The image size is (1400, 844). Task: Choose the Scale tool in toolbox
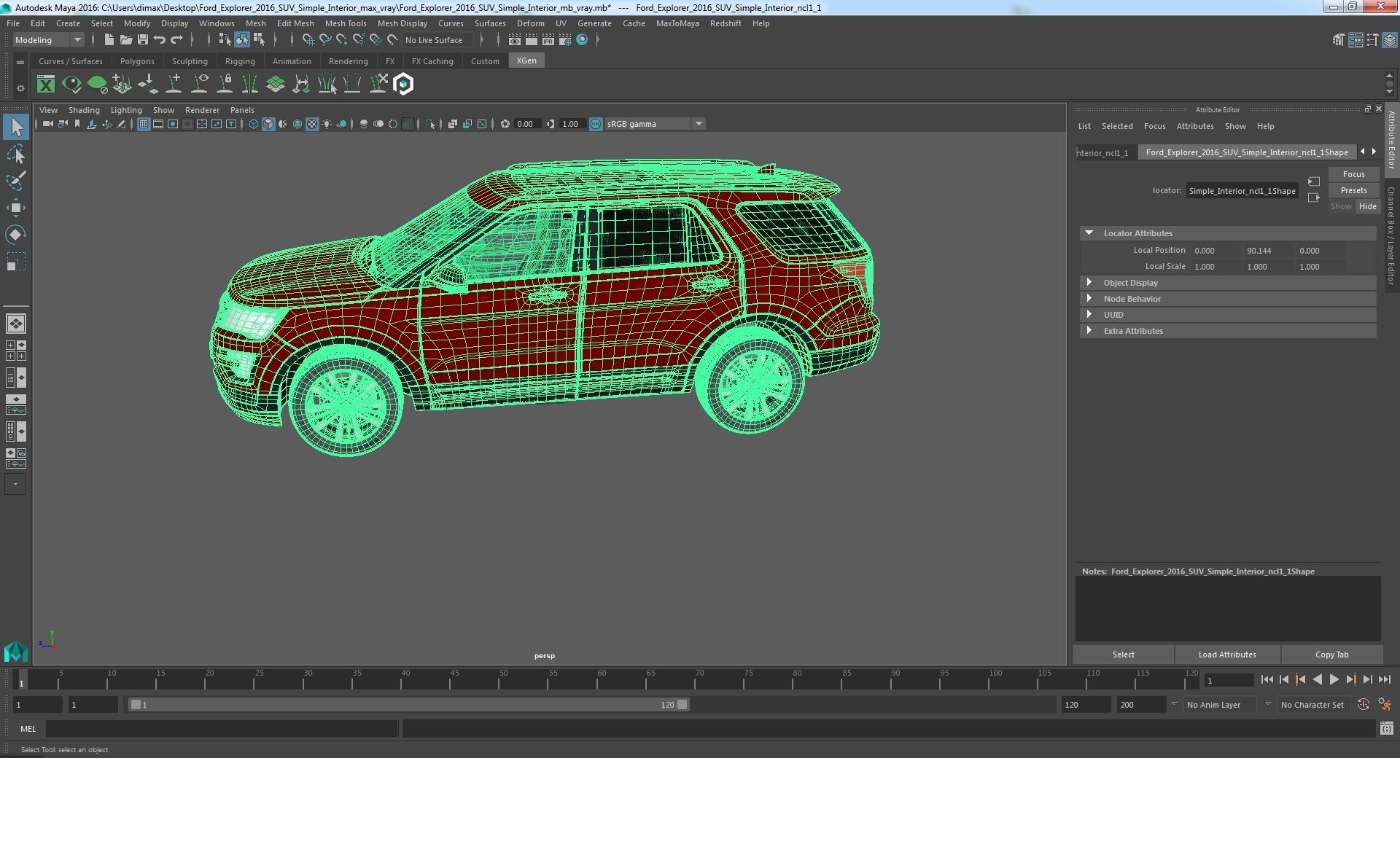click(x=16, y=261)
